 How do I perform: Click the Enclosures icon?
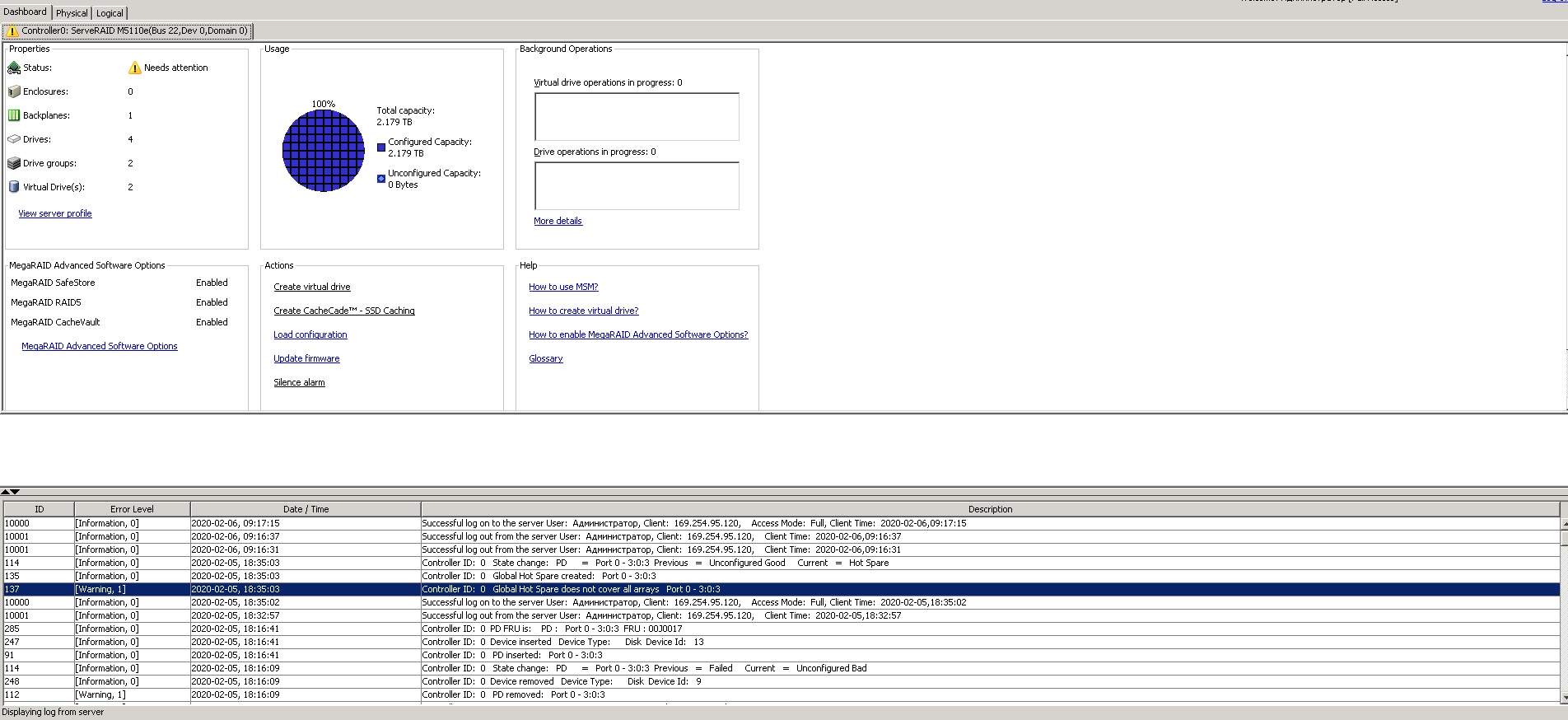(14, 91)
